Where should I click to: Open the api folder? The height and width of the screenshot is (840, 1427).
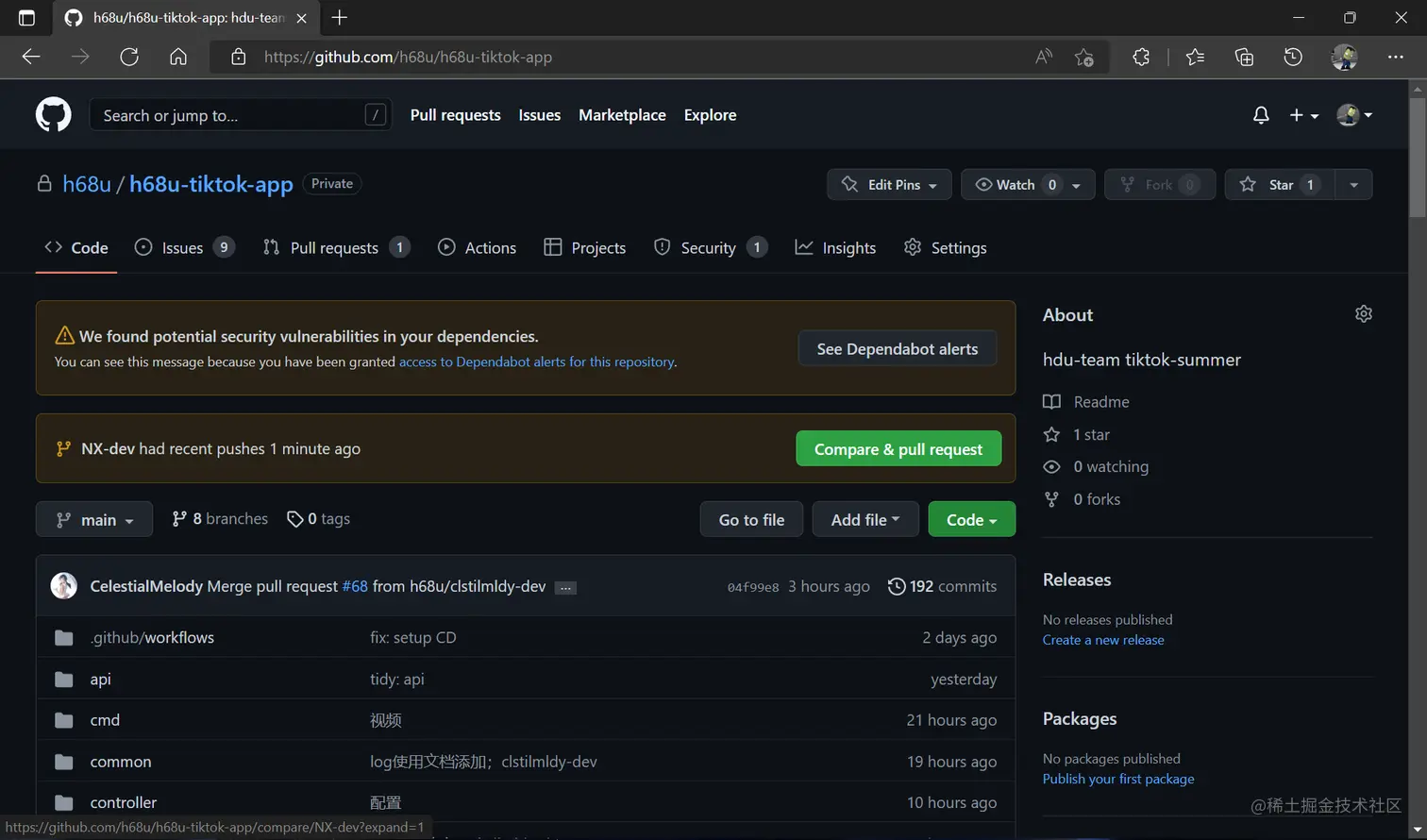100,679
